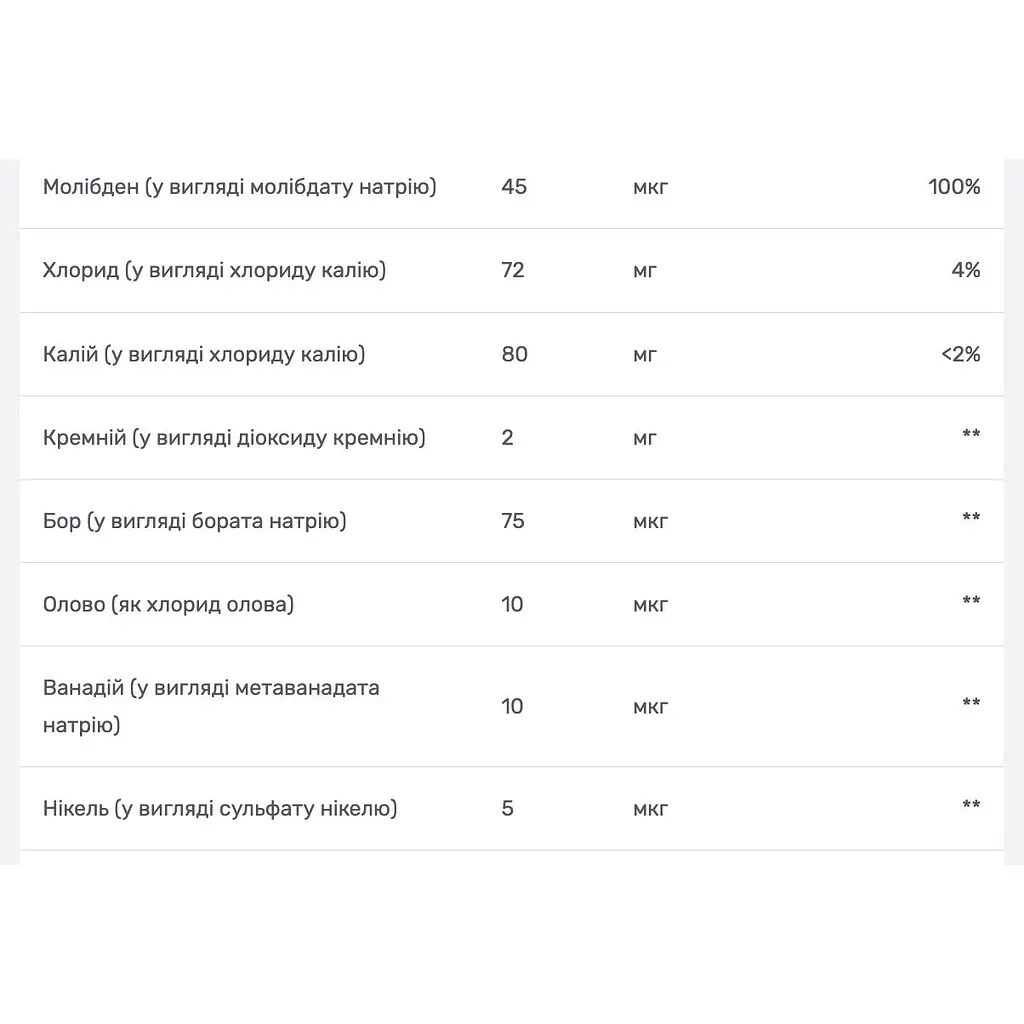Screen dimensions: 1024x1024
Task: Select the Олово (як хлорид олова) label
Action: pyautogui.click(x=168, y=605)
